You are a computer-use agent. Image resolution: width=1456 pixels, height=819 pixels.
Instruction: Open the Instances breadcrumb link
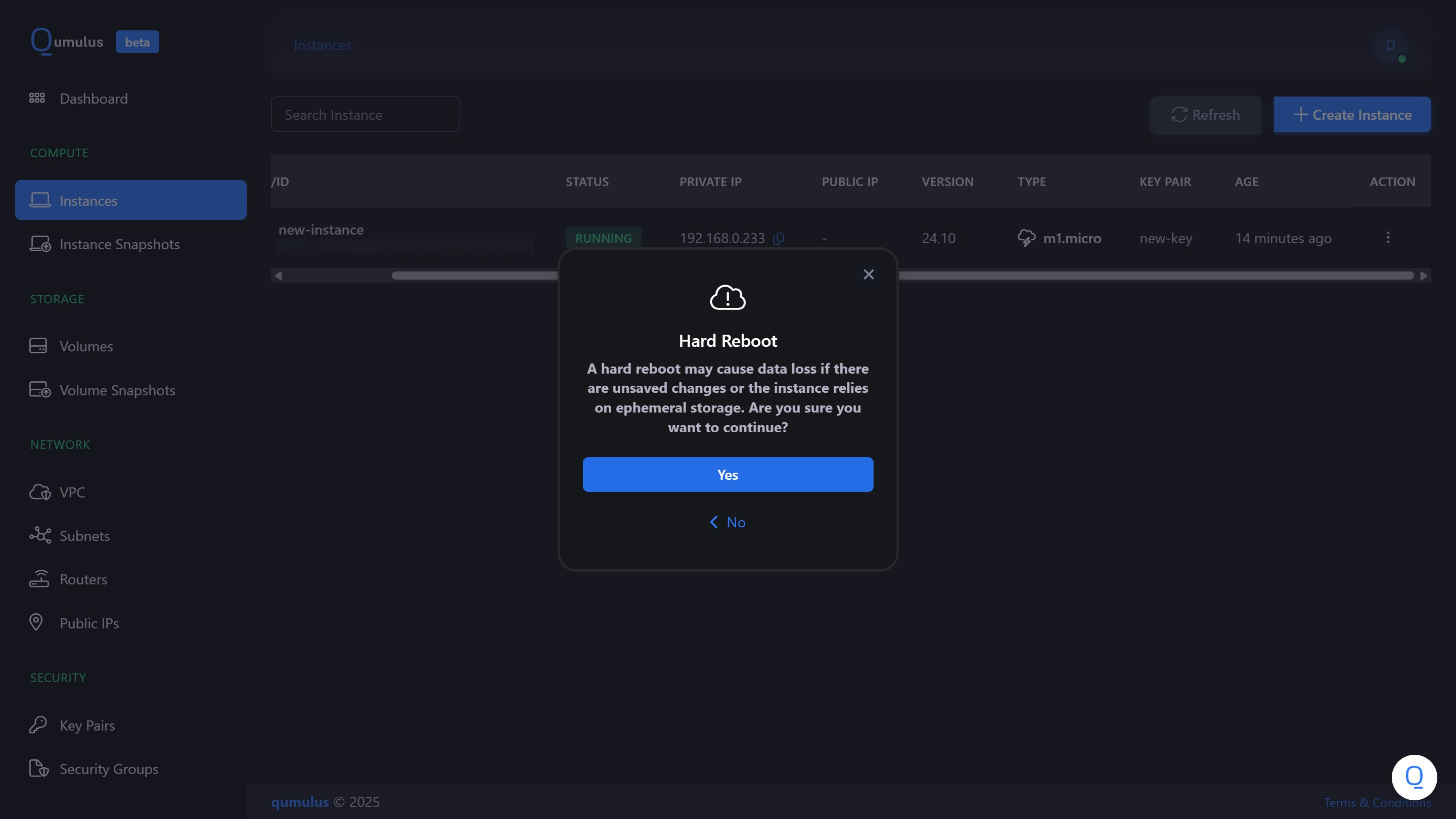322,45
